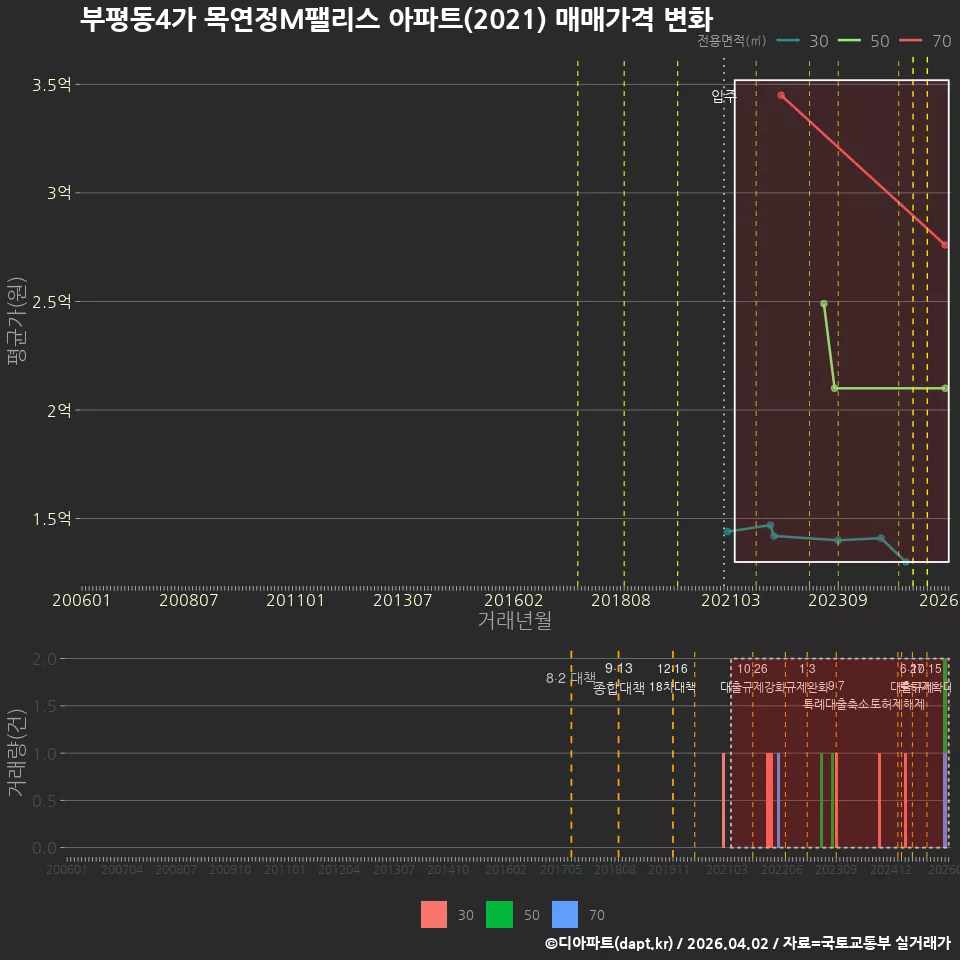The image size is (960, 960).
Task: Click the 평균가(원) axis title
Action: (x=17, y=321)
